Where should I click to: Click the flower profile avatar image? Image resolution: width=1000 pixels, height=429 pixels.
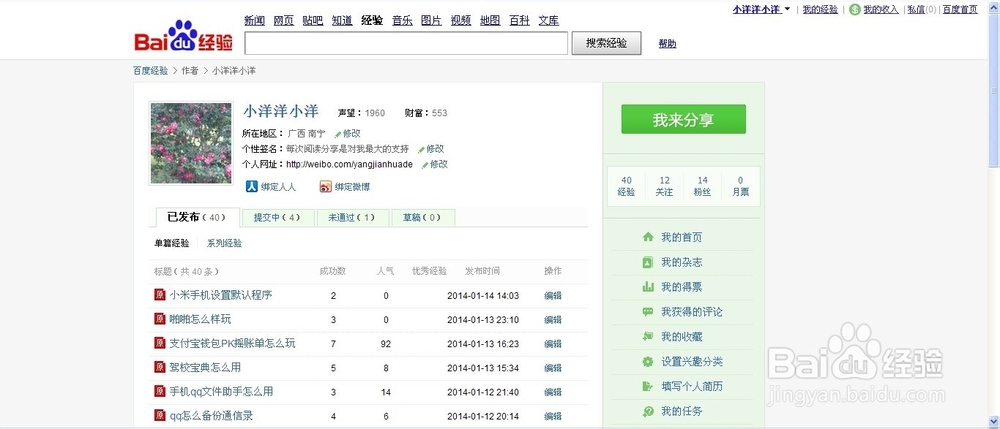pyautogui.click(x=191, y=143)
